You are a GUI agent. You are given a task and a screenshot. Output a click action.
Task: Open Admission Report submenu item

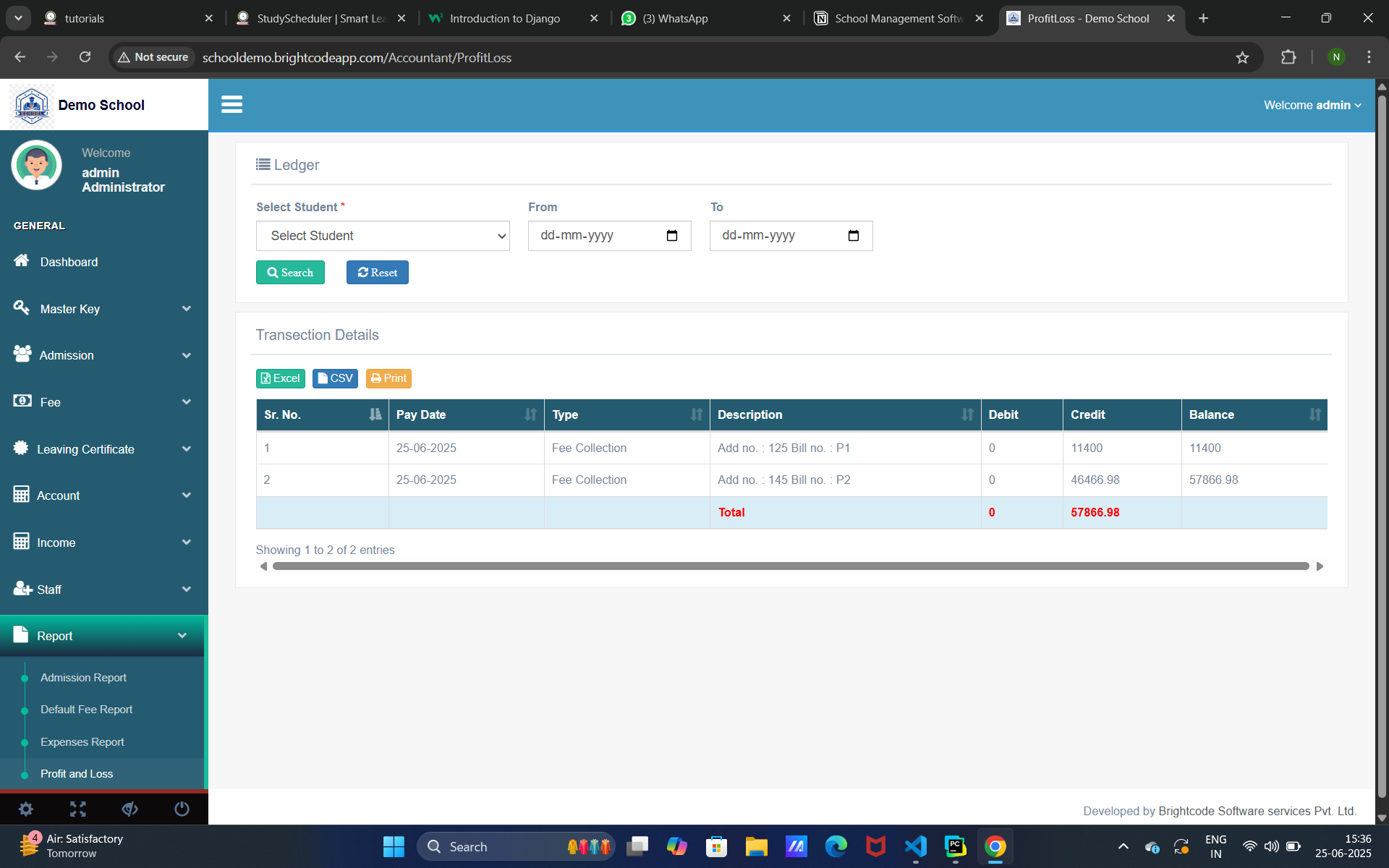point(83,678)
